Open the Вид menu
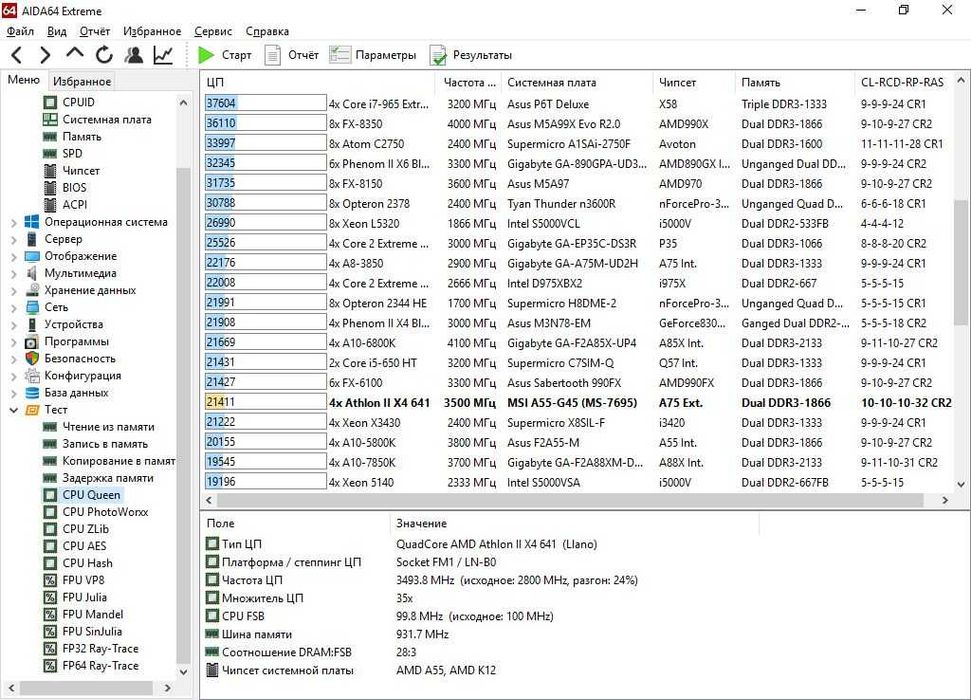The height and width of the screenshot is (700, 971). pyautogui.click(x=57, y=31)
